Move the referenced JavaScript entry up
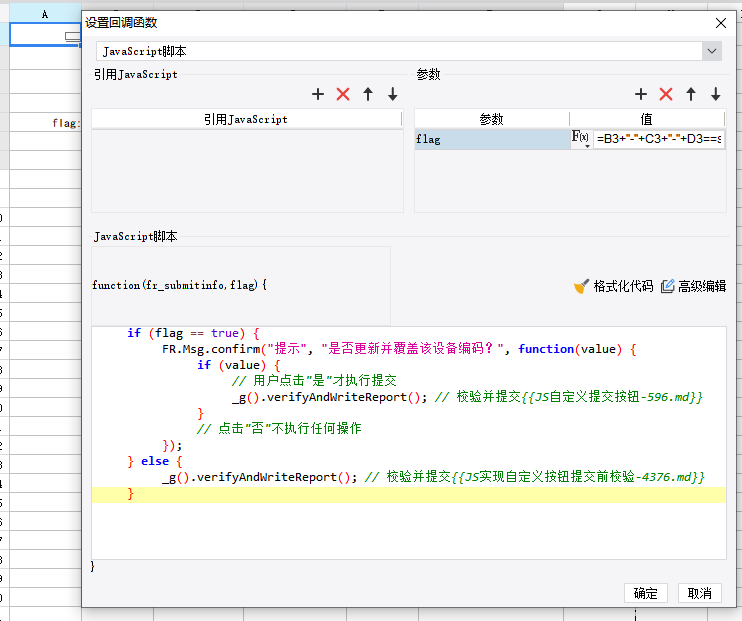Viewport: 742px width, 621px height. [368, 94]
